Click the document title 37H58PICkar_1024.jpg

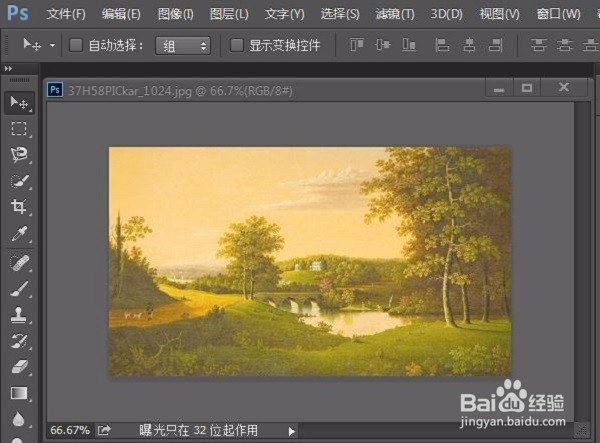(x=129, y=91)
